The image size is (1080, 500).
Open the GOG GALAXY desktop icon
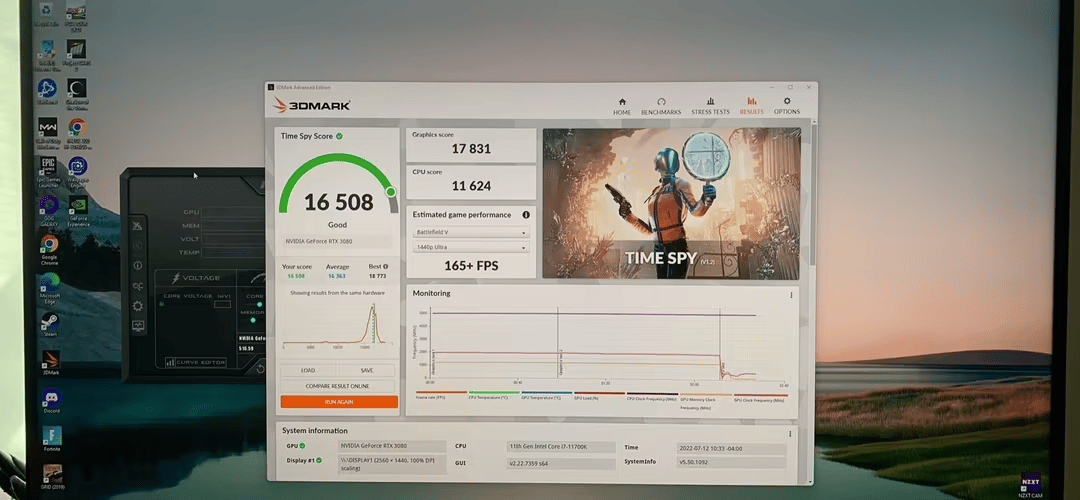pos(48,211)
